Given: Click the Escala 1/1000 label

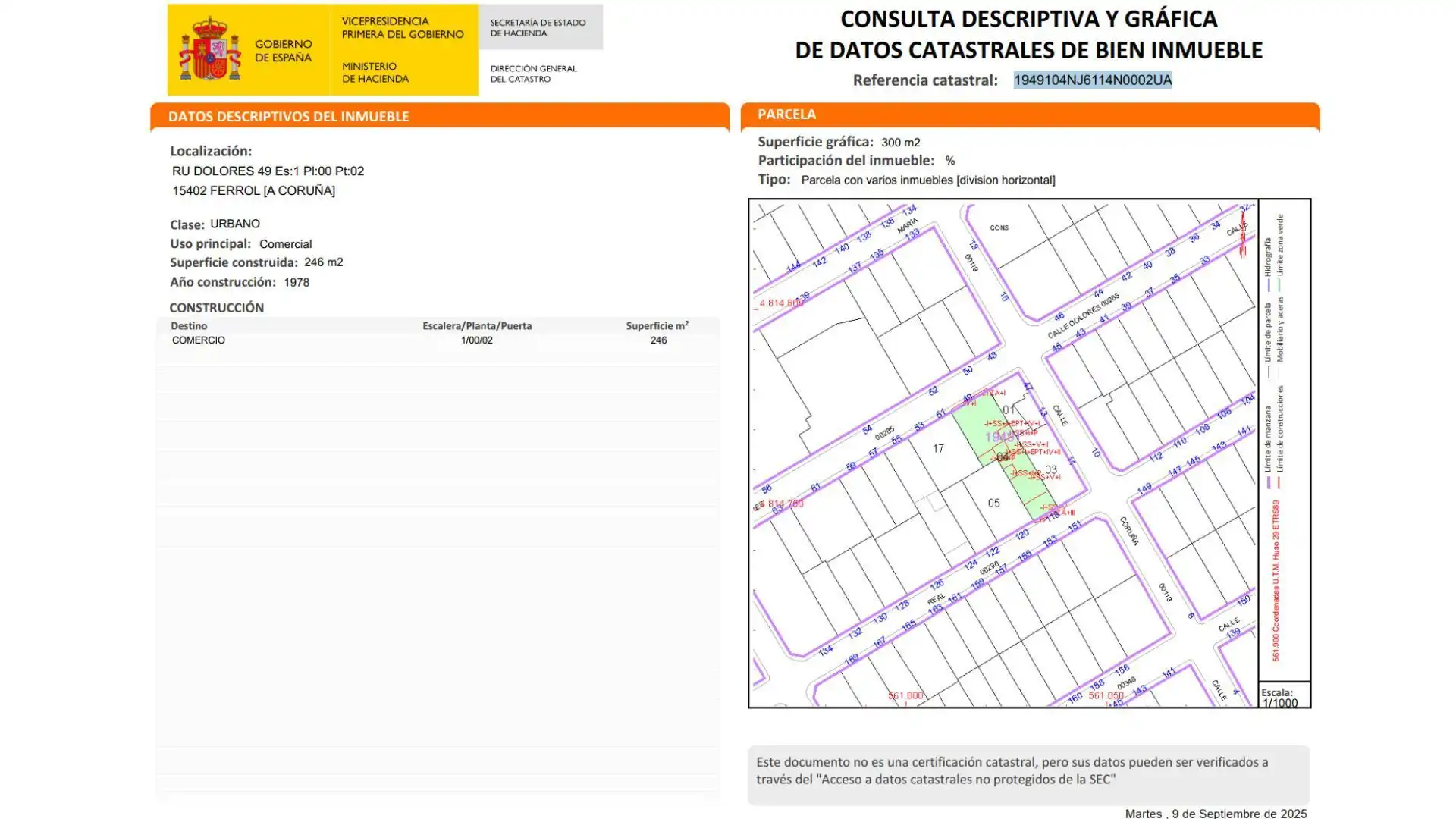Looking at the screenshot, I should click(x=1279, y=698).
